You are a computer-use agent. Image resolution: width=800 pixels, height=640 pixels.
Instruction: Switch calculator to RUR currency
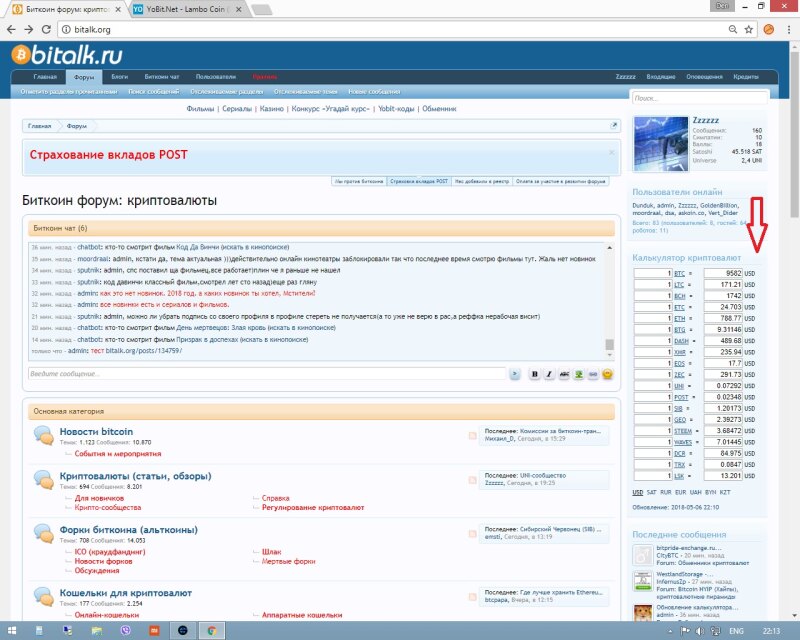pos(666,492)
